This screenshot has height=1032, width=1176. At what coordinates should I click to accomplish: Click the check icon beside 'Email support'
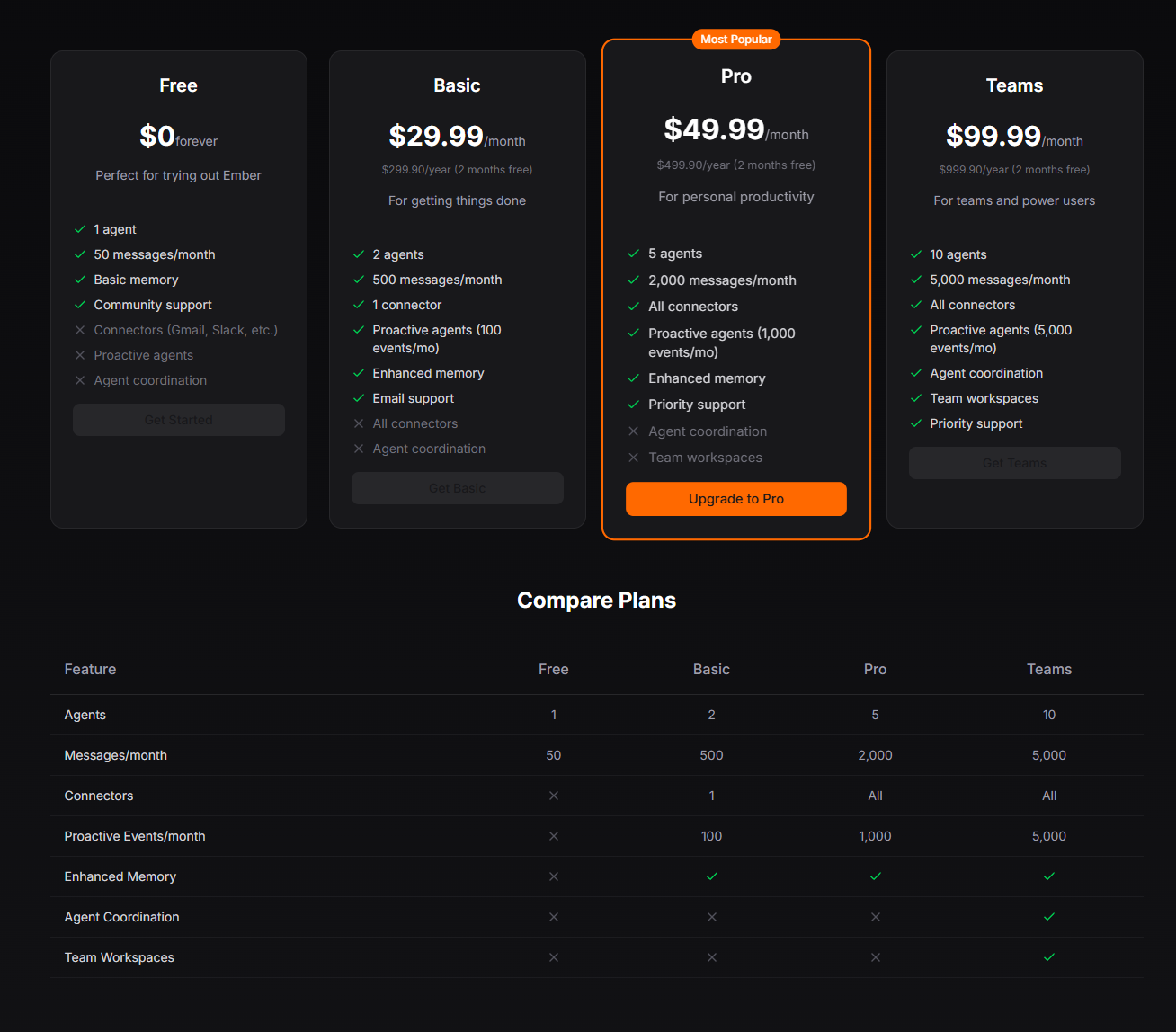[x=359, y=398]
